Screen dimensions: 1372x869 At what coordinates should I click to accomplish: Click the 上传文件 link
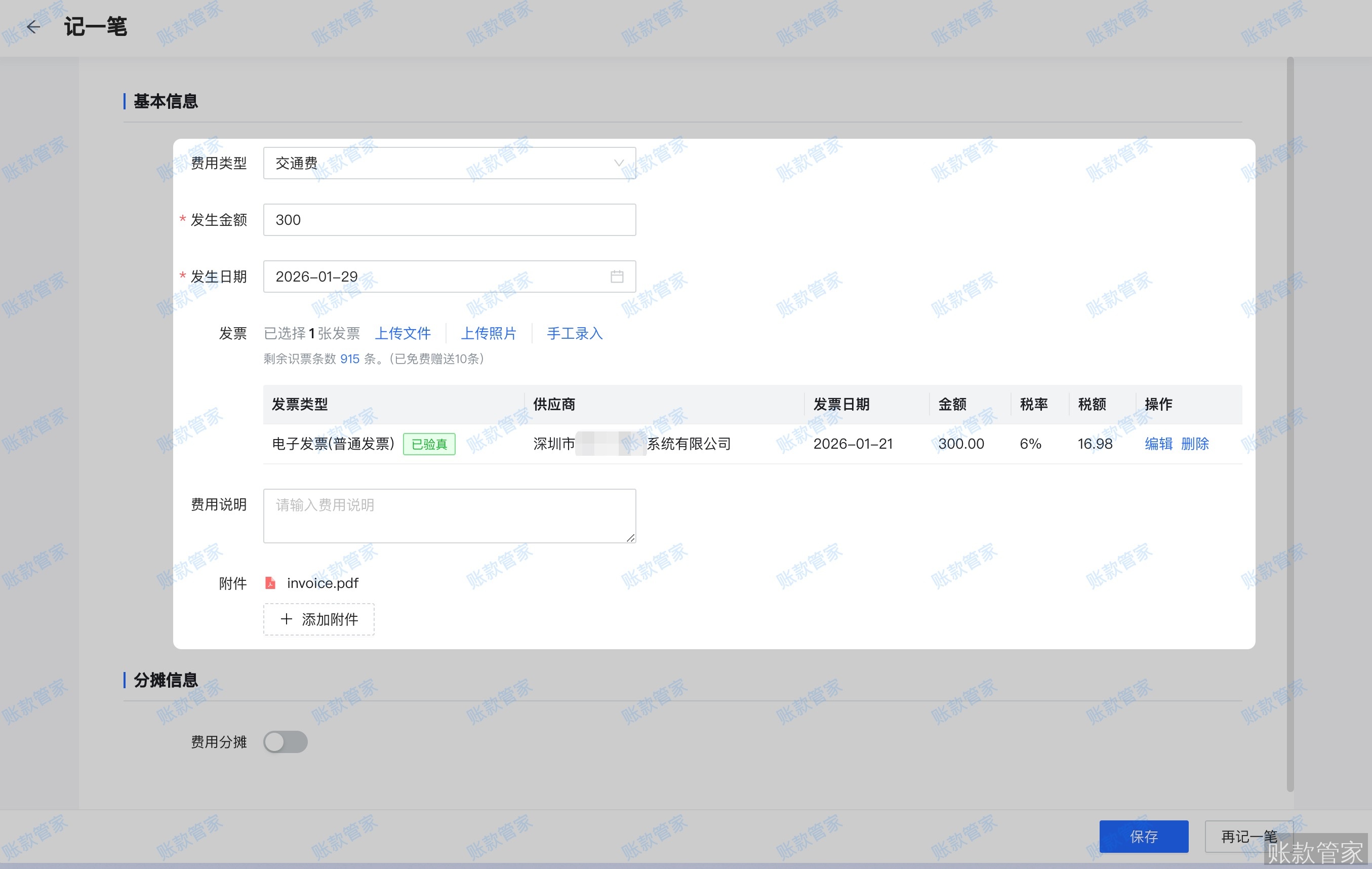pos(403,333)
